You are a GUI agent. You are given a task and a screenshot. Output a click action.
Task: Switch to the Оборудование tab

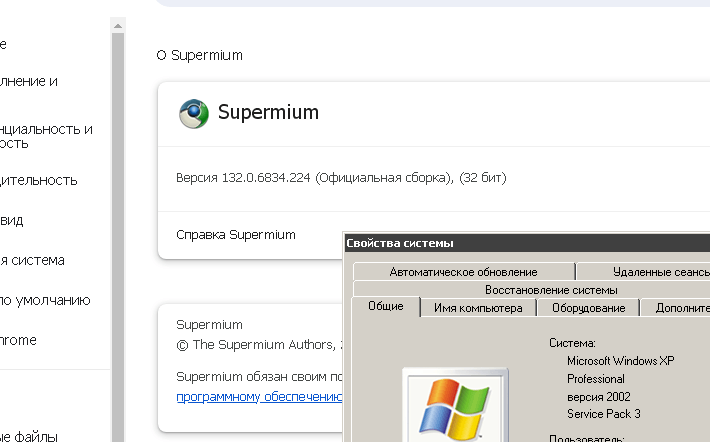[x=588, y=308]
